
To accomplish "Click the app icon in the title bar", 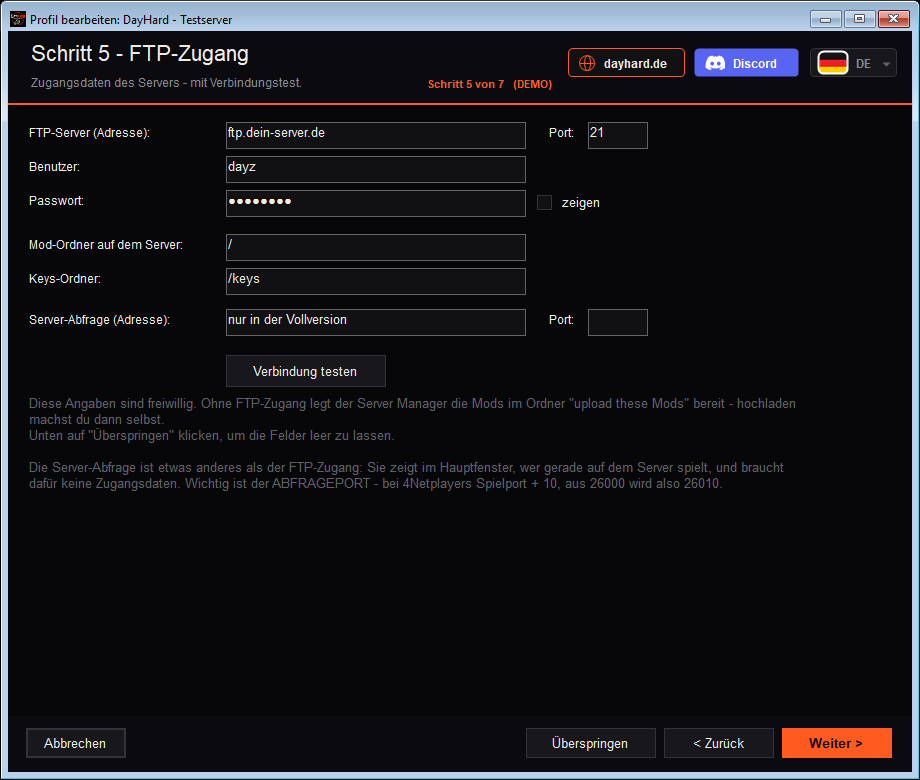I will [x=18, y=19].
